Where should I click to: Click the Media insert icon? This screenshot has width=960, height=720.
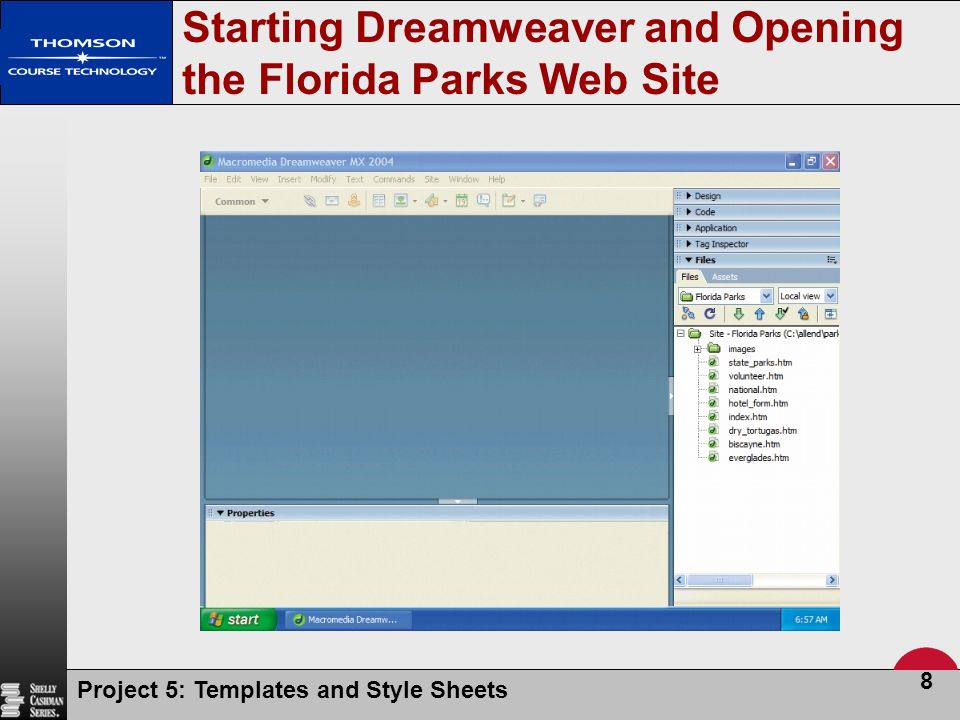click(432, 201)
